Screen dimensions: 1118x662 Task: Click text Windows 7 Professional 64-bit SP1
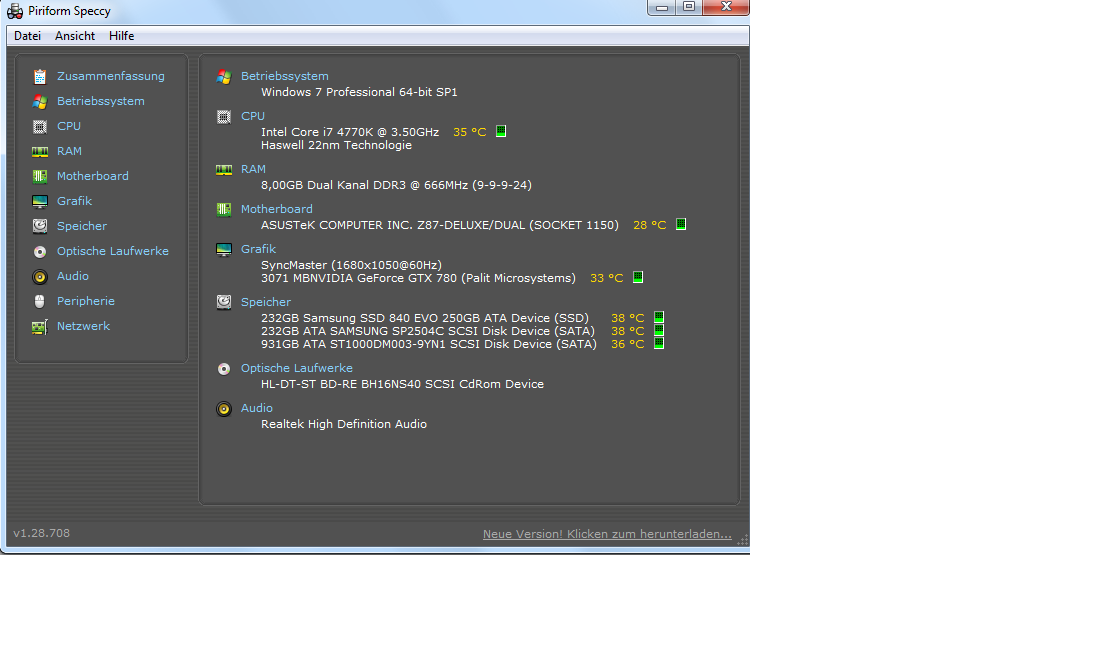click(x=359, y=92)
